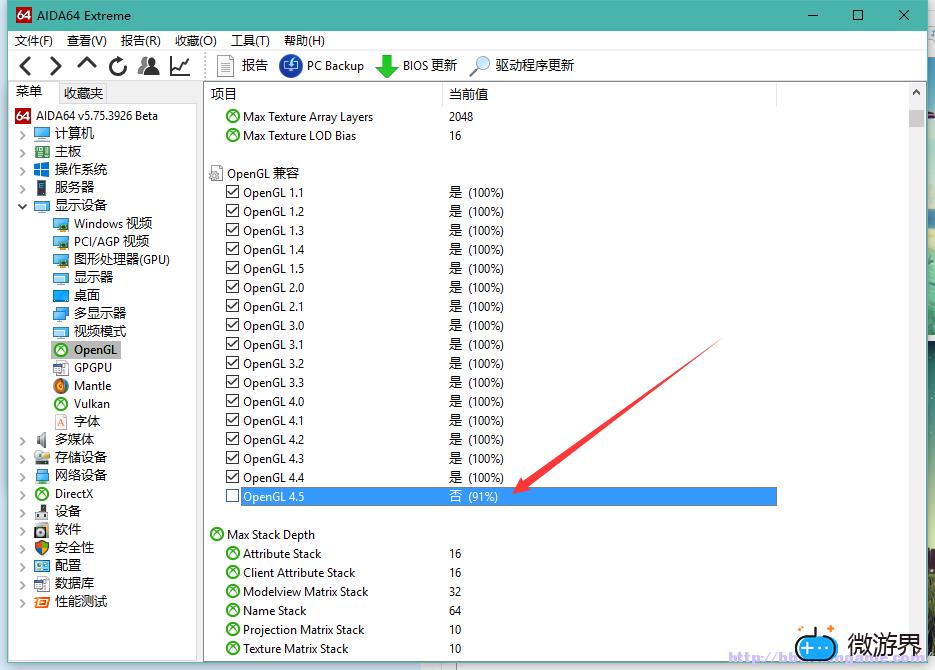This screenshot has width=935, height=670.
Task: Toggle the OpenGL 3.3 checkbox
Action: (x=233, y=382)
